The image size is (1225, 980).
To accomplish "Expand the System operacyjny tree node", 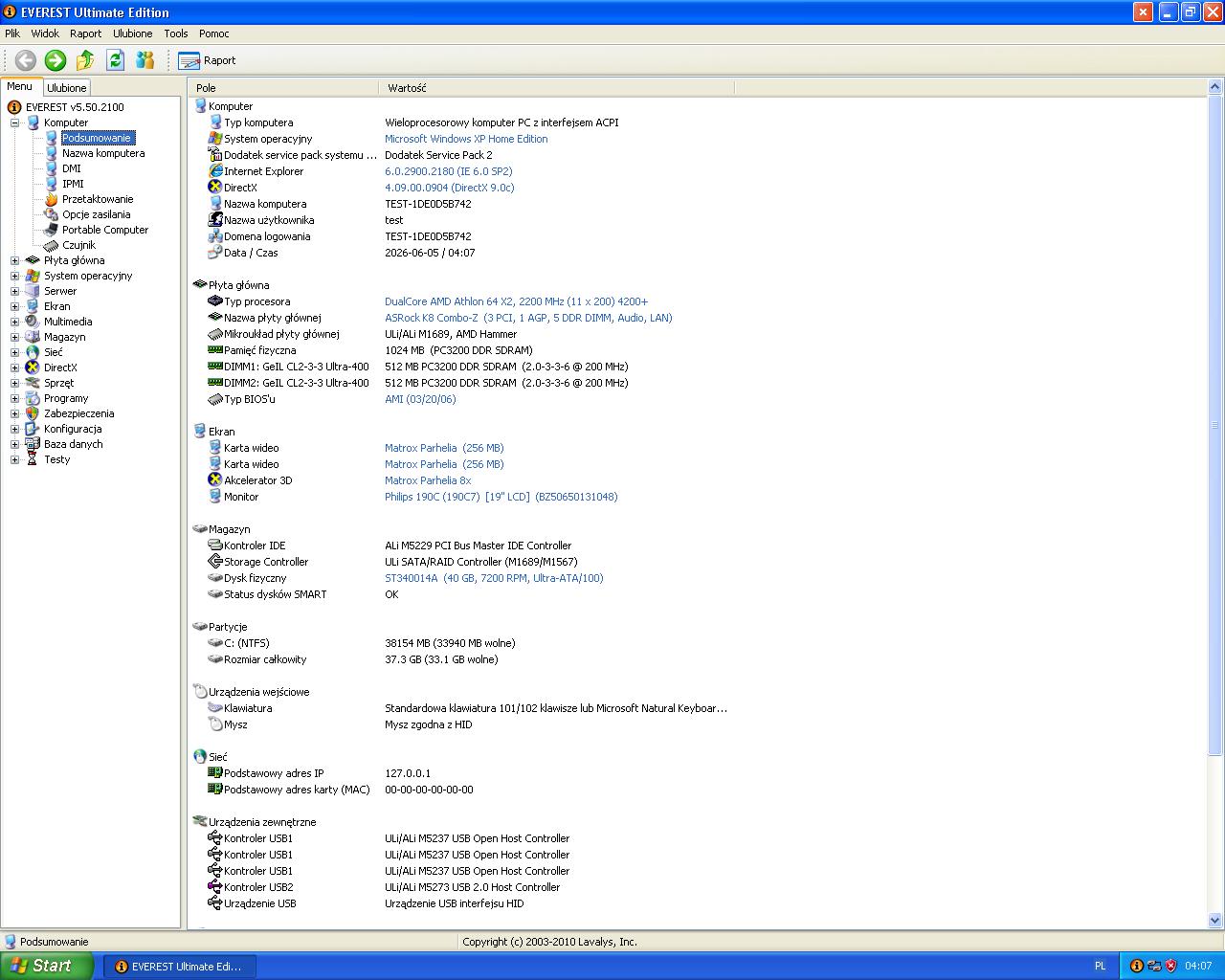I will pos(14,276).
